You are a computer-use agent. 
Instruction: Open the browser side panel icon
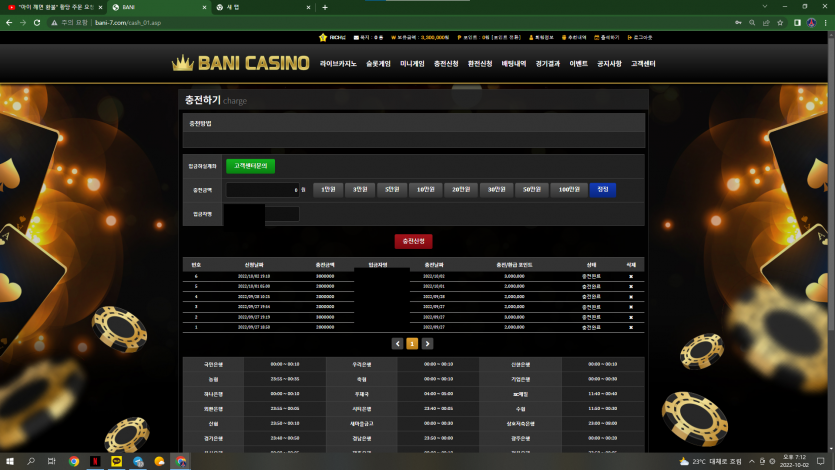click(x=797, y=23)
